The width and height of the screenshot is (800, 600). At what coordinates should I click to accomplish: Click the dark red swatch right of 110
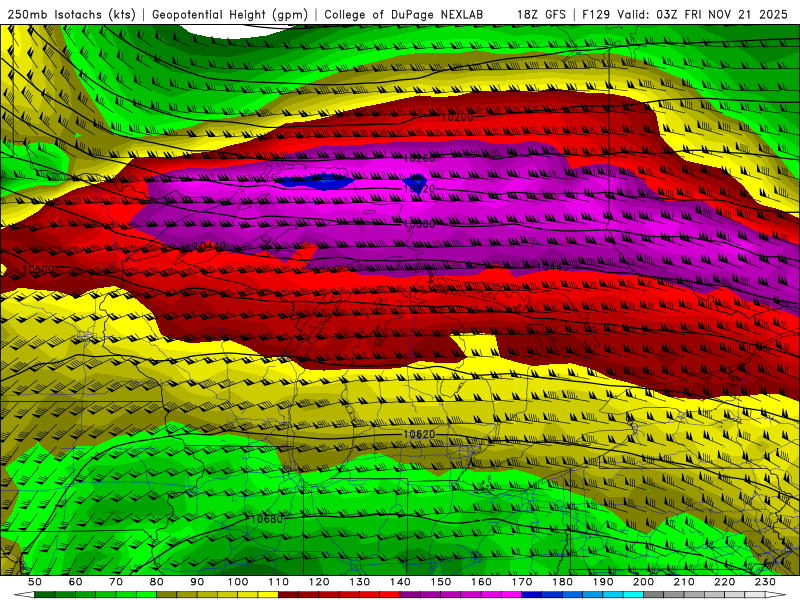tap(288, 595)
